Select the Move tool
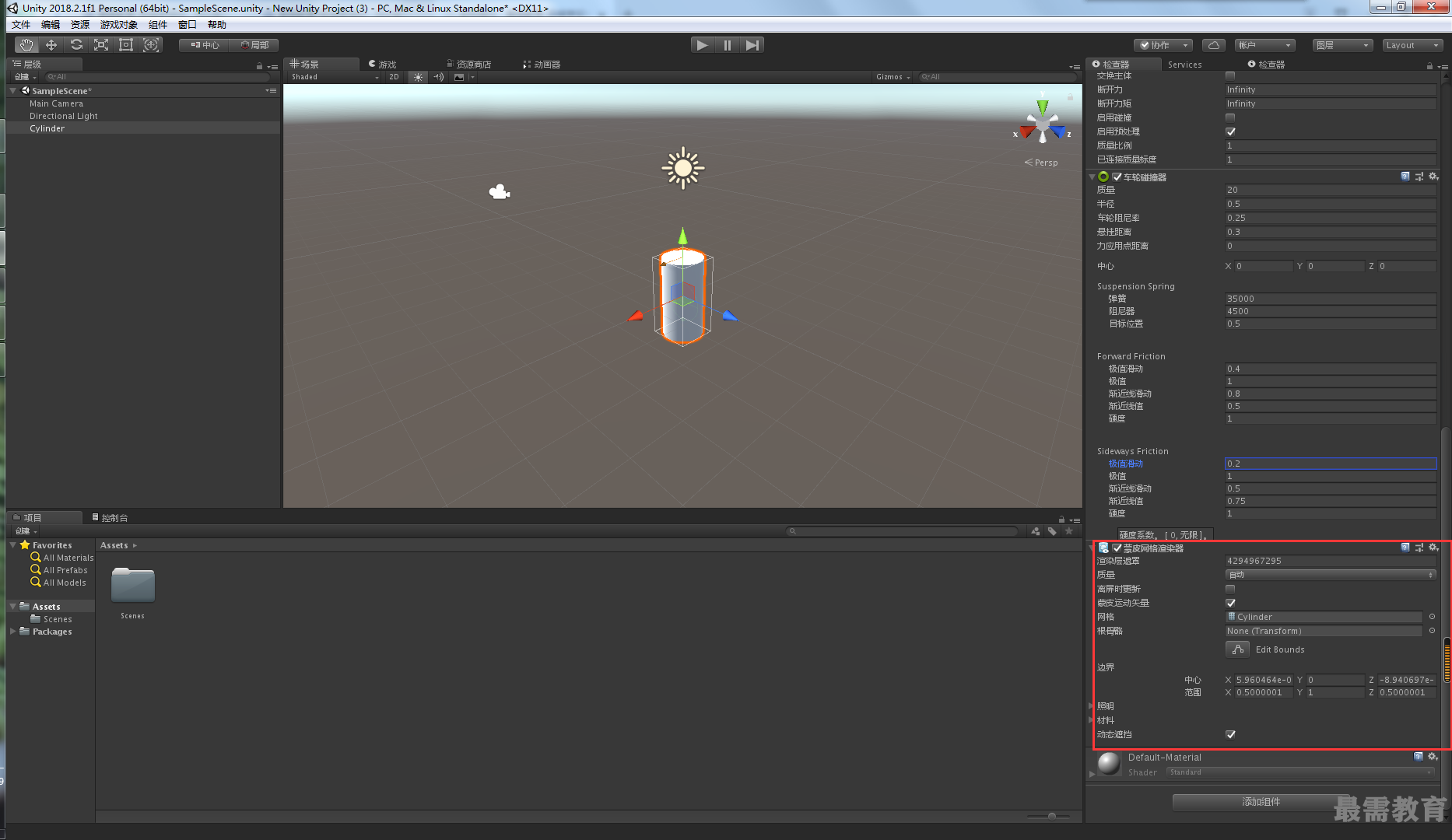 tap(51, 45)
